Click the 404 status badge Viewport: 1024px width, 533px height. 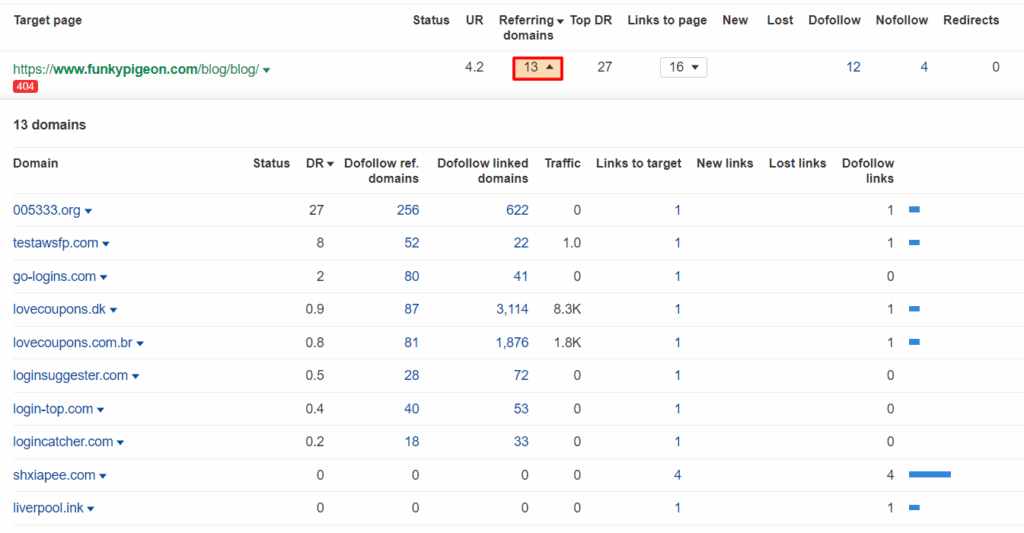pyautogui.click(x=25, y=86)
